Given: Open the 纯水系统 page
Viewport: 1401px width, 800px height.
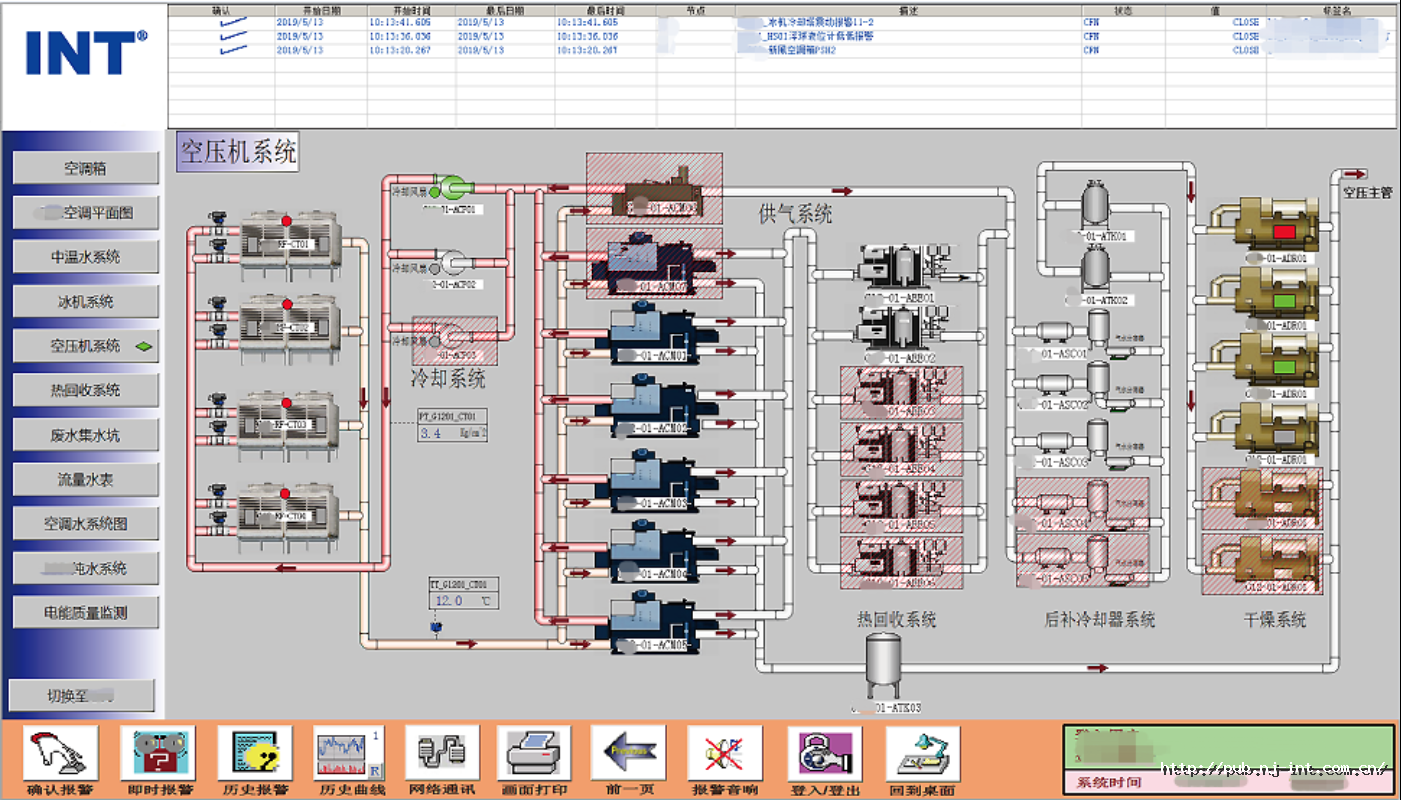Looking at the screenshot, I should (86, 568).
